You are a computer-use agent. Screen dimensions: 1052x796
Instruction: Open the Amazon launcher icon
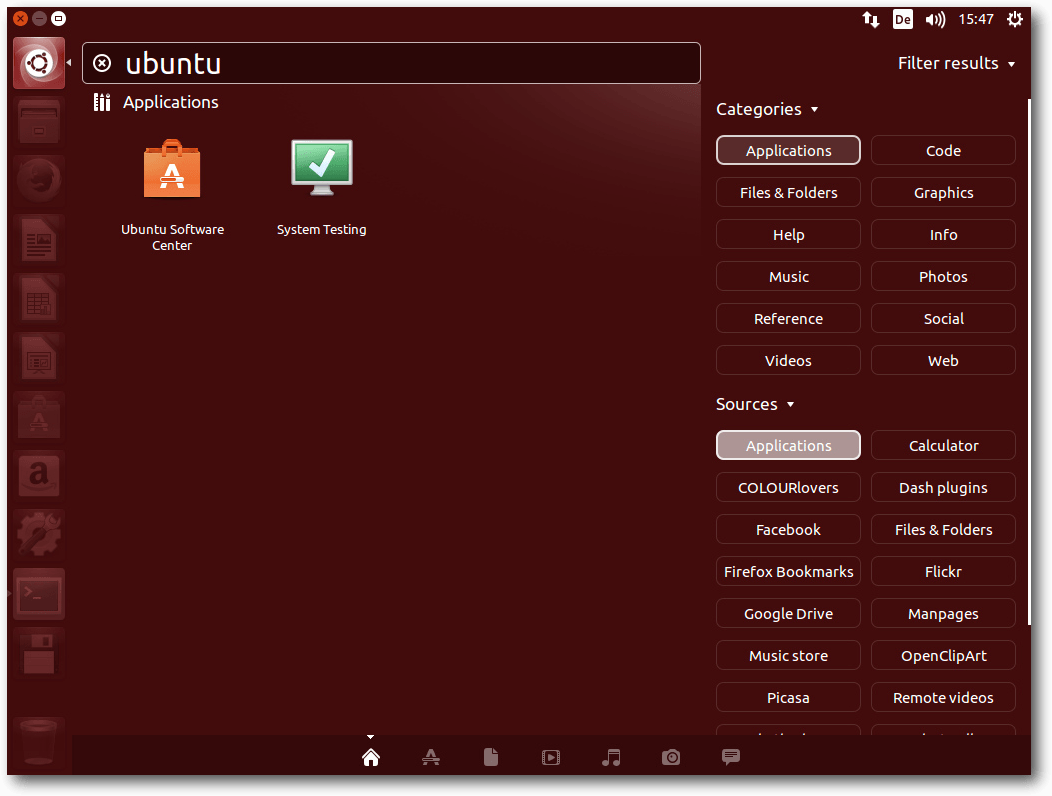(x=39, y=475)
